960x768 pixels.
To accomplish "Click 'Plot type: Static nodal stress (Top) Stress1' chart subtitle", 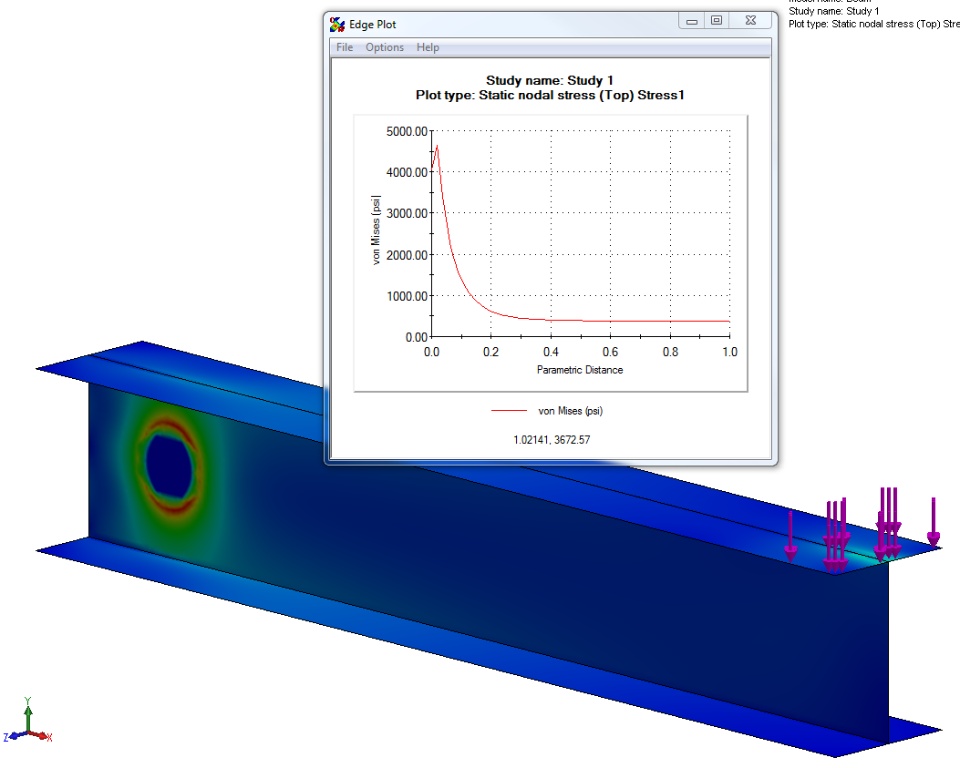I will pos(550,95).
